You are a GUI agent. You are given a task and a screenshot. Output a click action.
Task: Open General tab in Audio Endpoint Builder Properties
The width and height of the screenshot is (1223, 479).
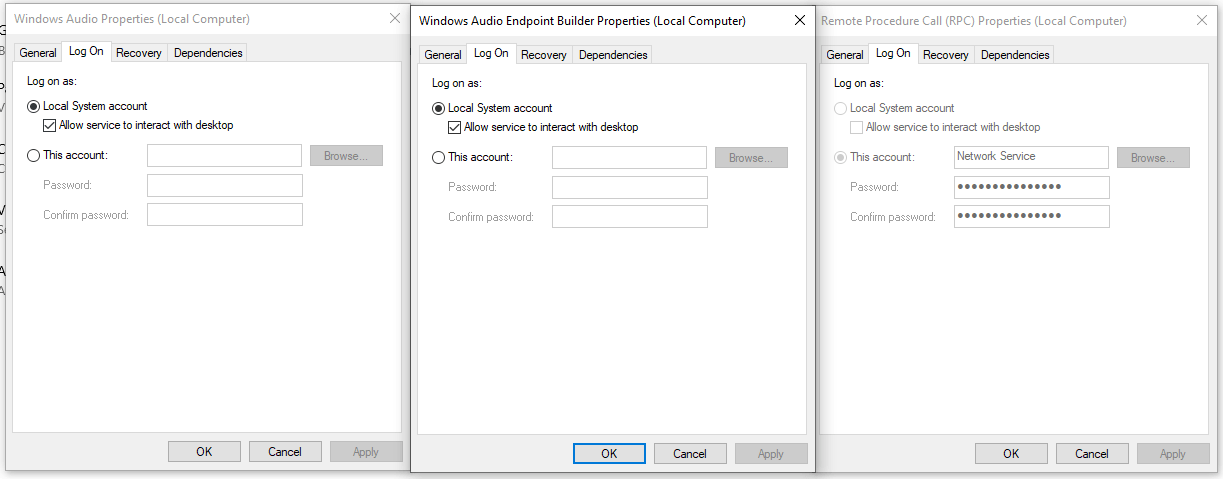pyautogui.click(x=442, y=55)
